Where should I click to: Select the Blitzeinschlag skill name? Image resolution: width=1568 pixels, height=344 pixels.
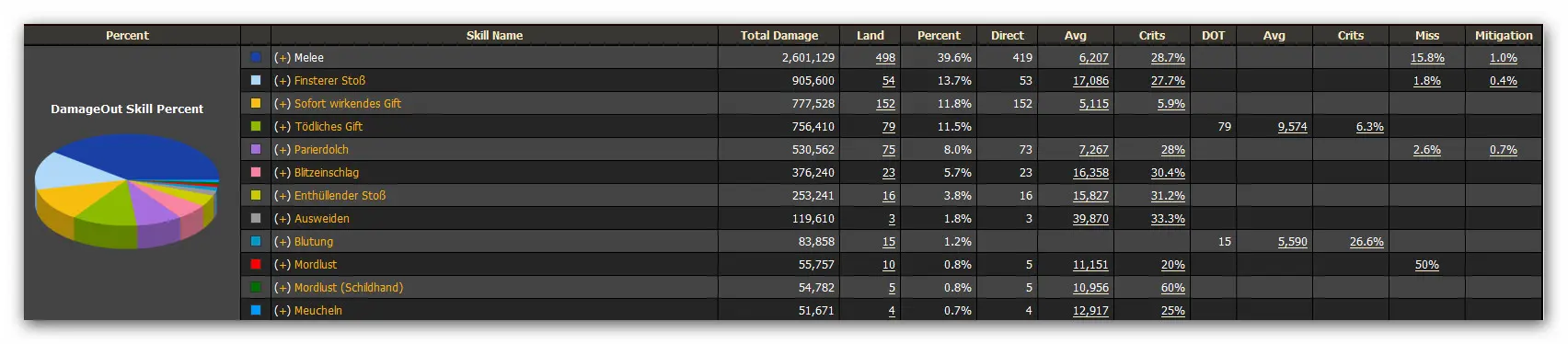tap(327, 172)
